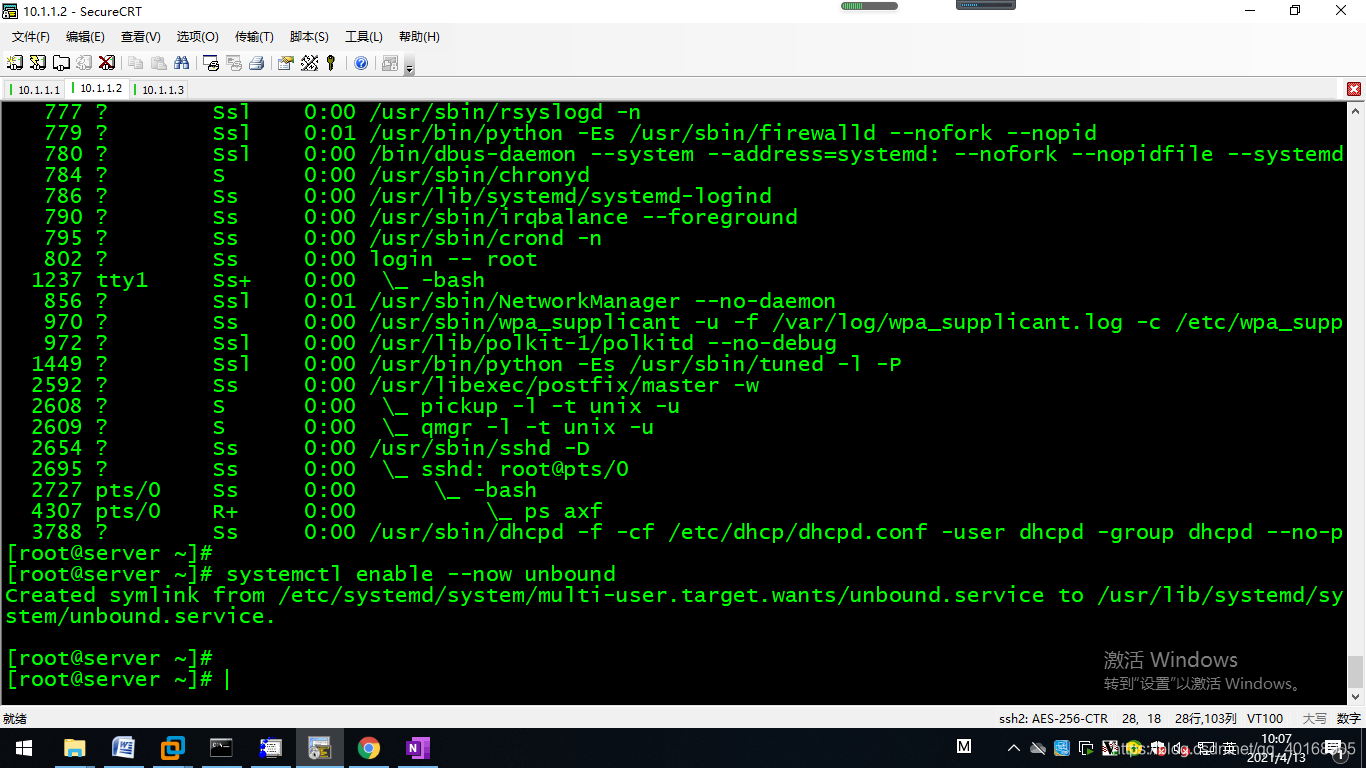The image size is (1366, 768).
Task: Open the 传输(T) menu
Action: (x=254, y=37)
